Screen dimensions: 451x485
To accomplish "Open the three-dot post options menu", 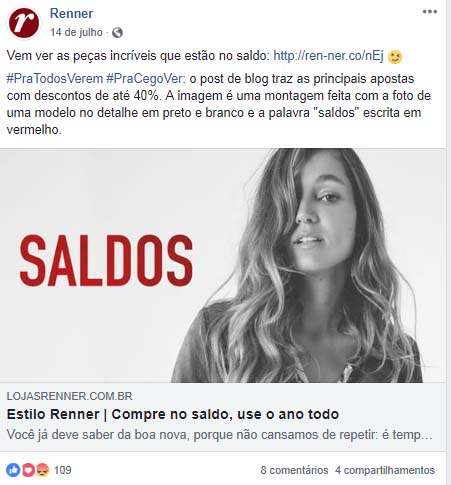I will [x=430, y=12].
